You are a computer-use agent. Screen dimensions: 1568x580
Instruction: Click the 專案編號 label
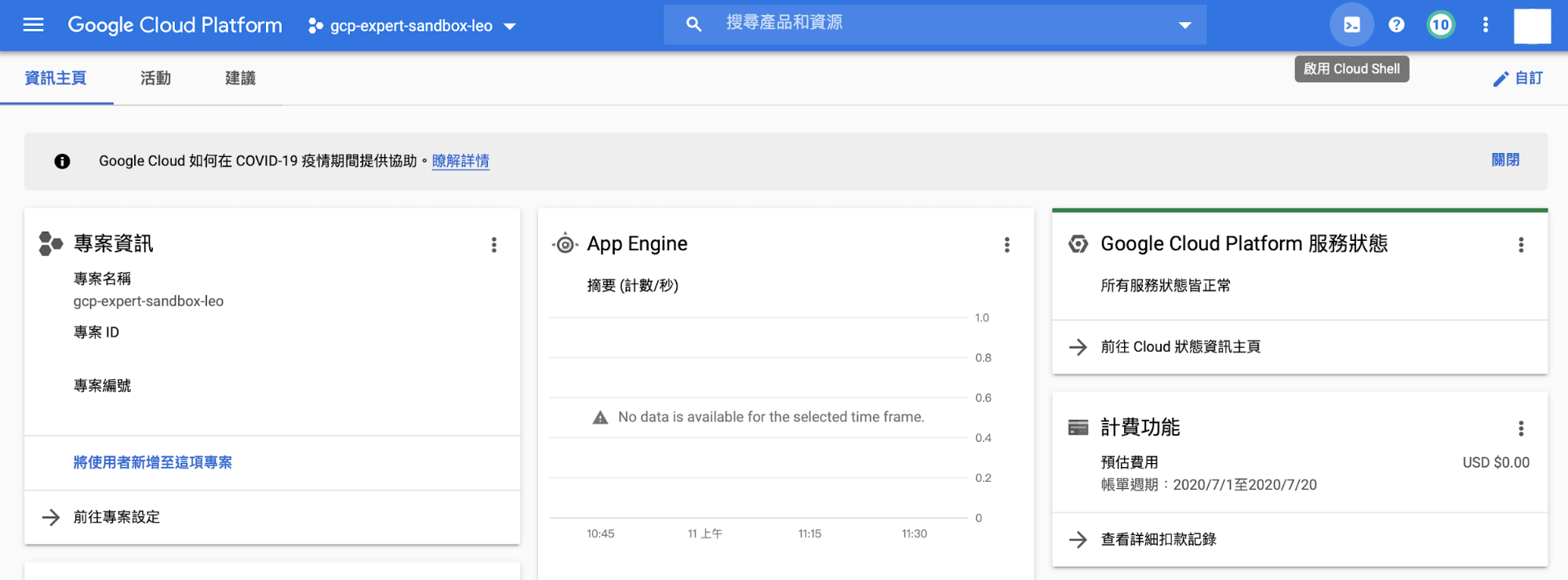coord(103,386)
